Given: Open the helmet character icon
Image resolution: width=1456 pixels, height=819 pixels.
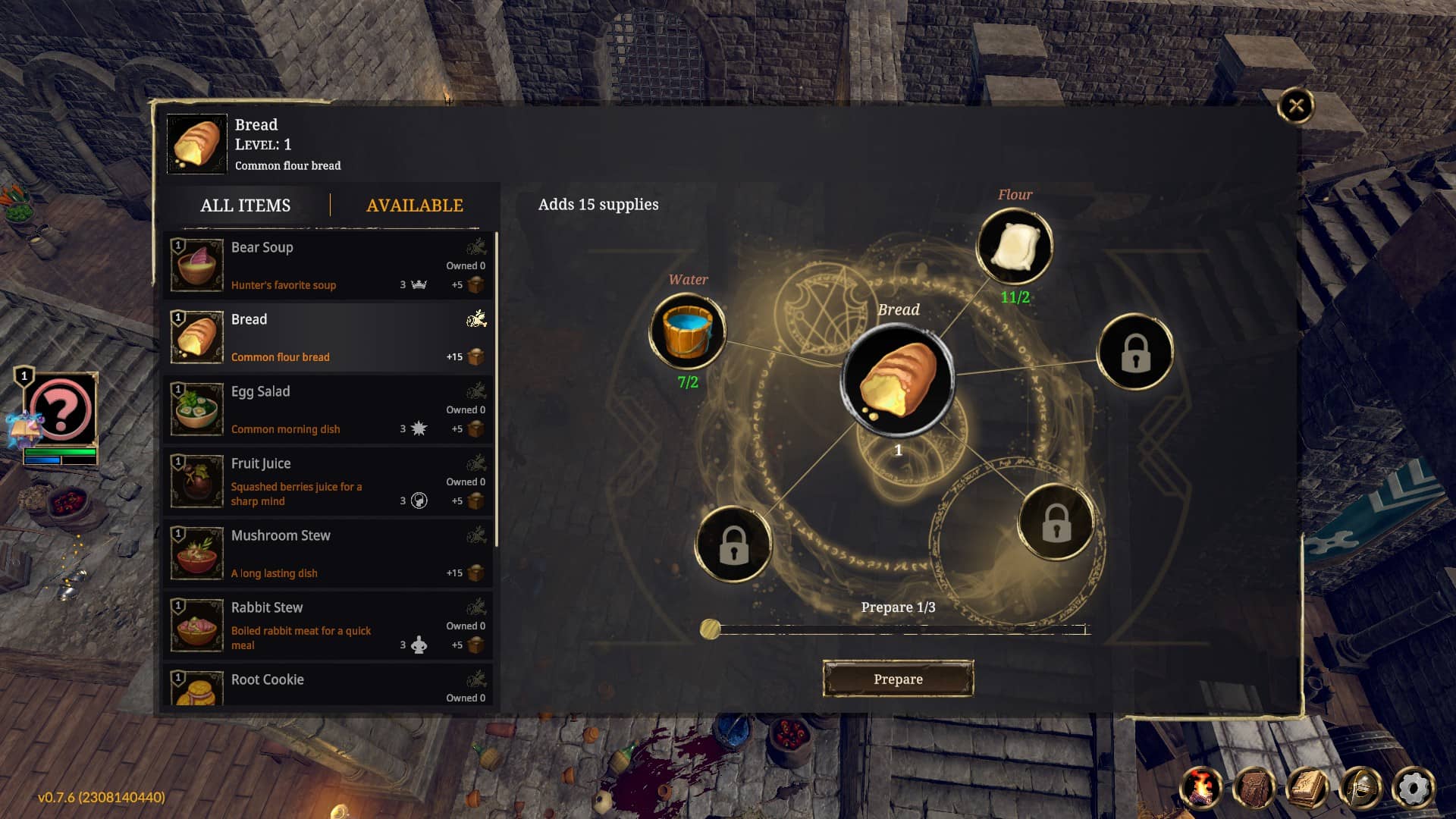Looking at the screenshot, I should pyautogui.click(x=1360, y=787).
